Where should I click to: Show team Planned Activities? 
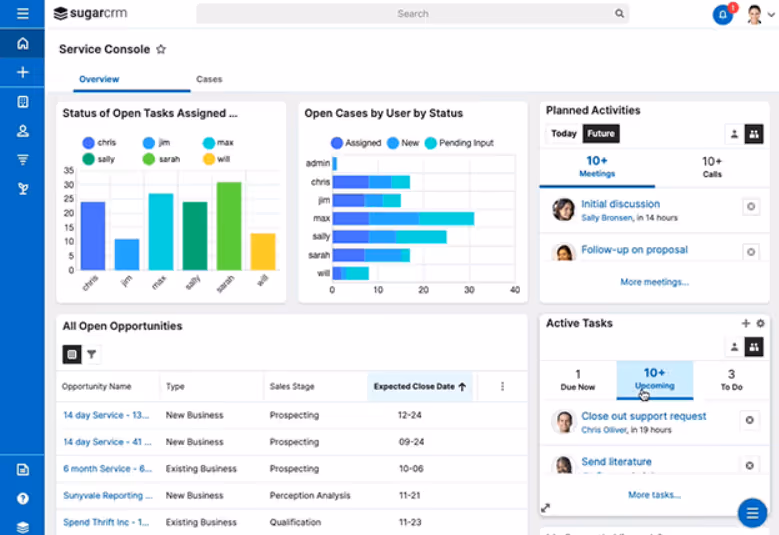click(754, 134)
